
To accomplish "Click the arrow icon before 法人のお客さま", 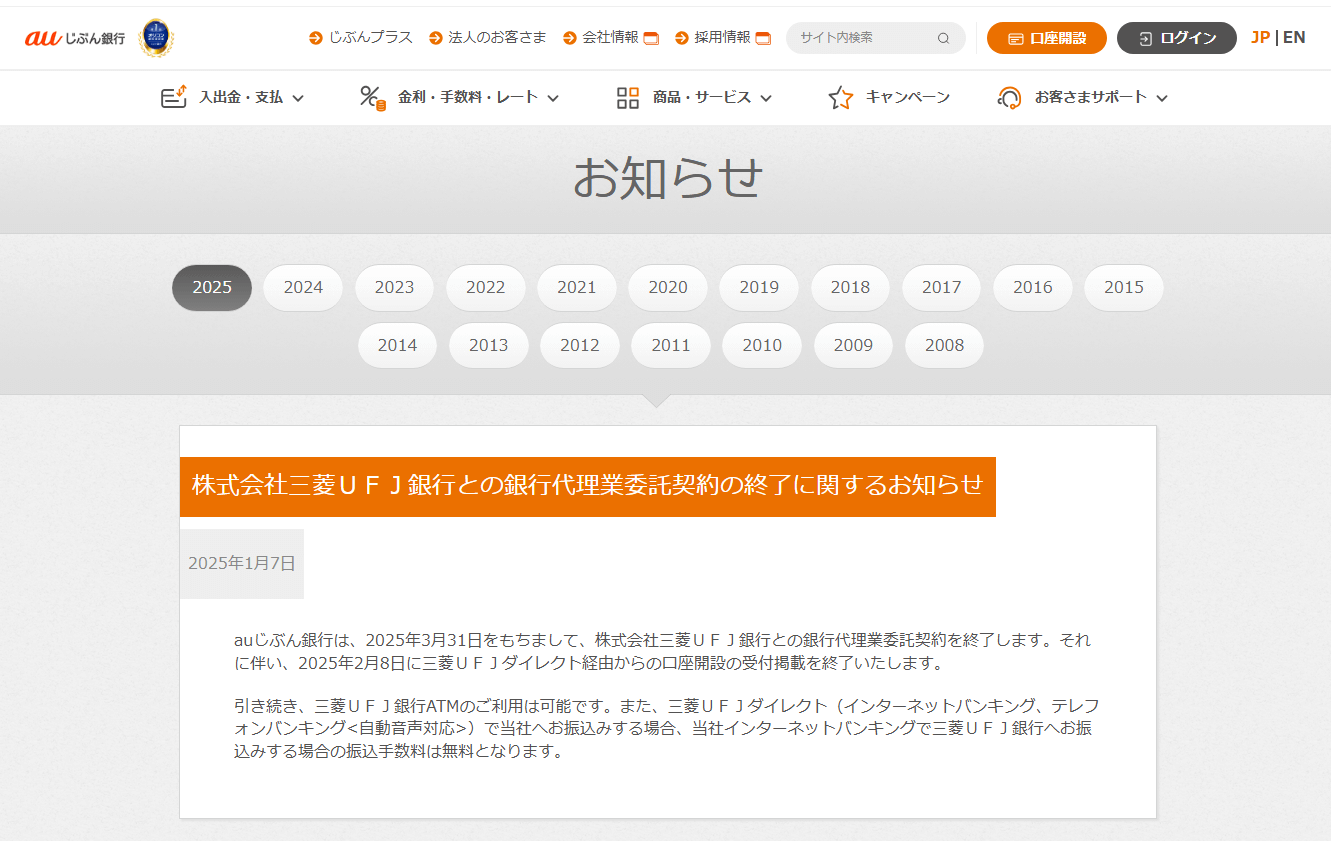I will [x=436, y=38].
